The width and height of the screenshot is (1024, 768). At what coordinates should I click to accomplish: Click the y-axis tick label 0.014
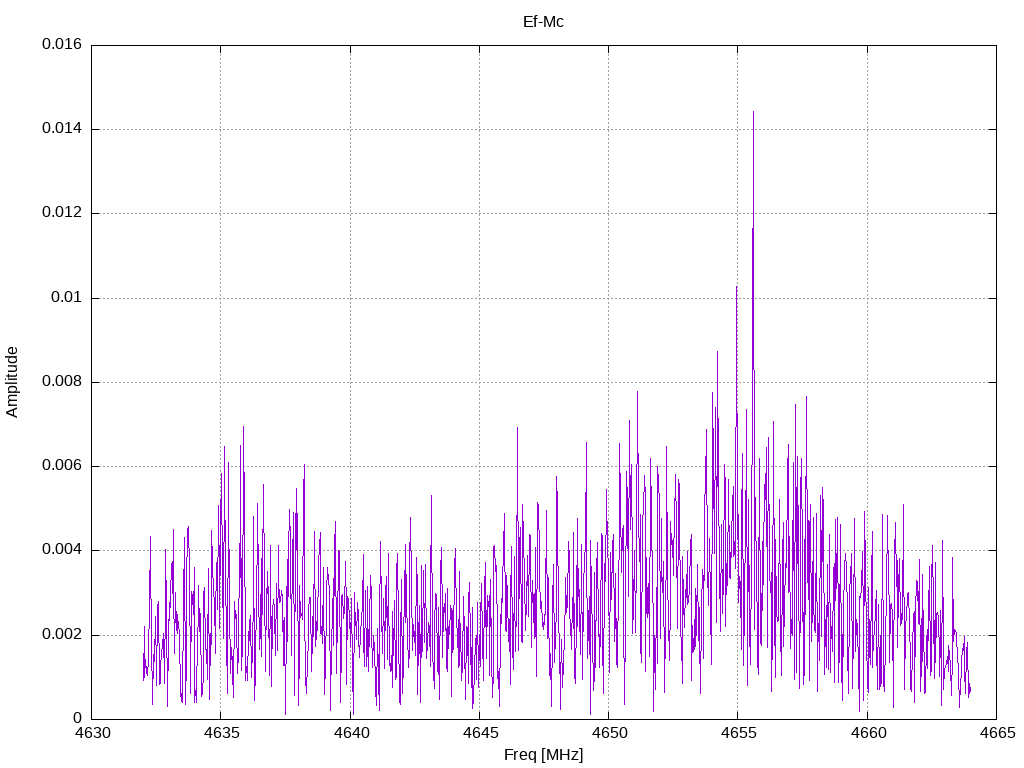pos(62,129)
